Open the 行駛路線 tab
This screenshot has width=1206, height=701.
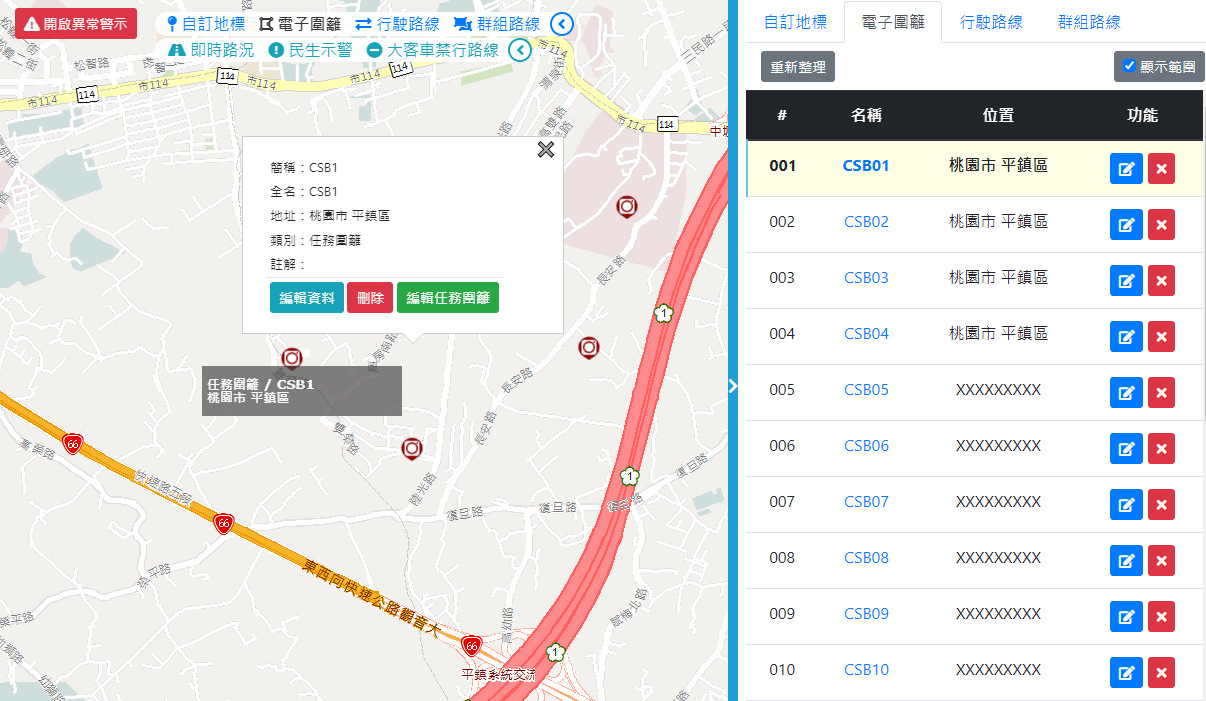[x=991, y=22]
